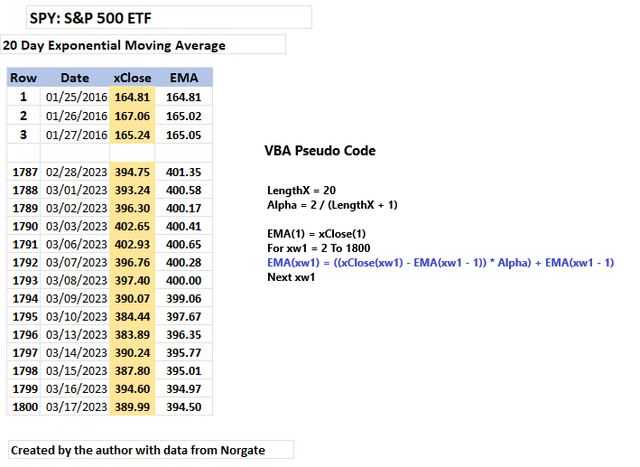This screenshot has width=640, height=467.
Task: Select date cell 01/25/2016
Action: click(x=75, y=97)
